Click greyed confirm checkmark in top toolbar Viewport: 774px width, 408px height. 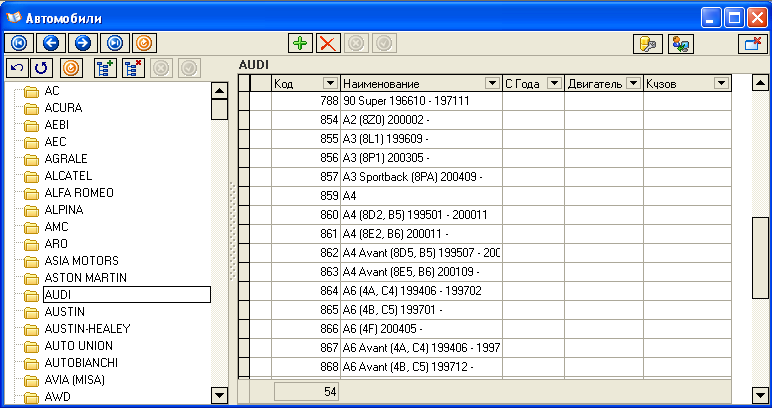pos(384,43)
